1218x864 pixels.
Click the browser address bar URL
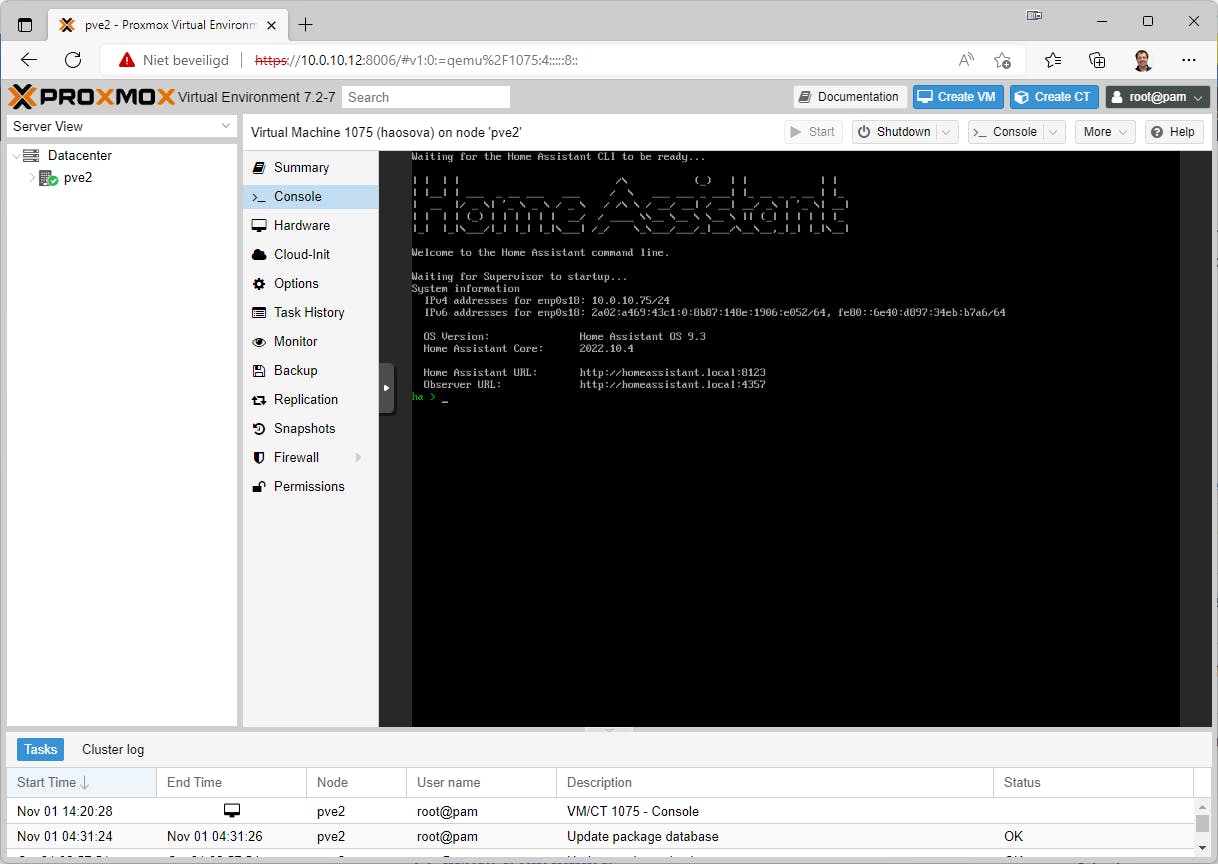(x=417, y=60)
